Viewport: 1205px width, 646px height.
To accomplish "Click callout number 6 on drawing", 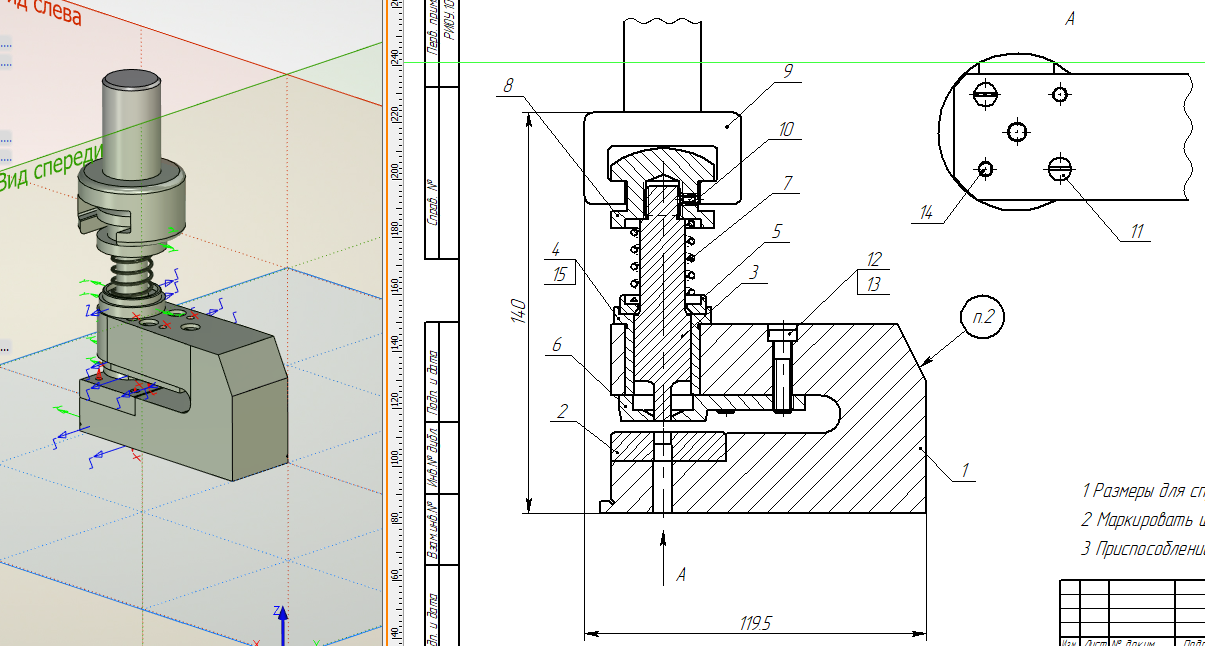I will coord(556,345).
